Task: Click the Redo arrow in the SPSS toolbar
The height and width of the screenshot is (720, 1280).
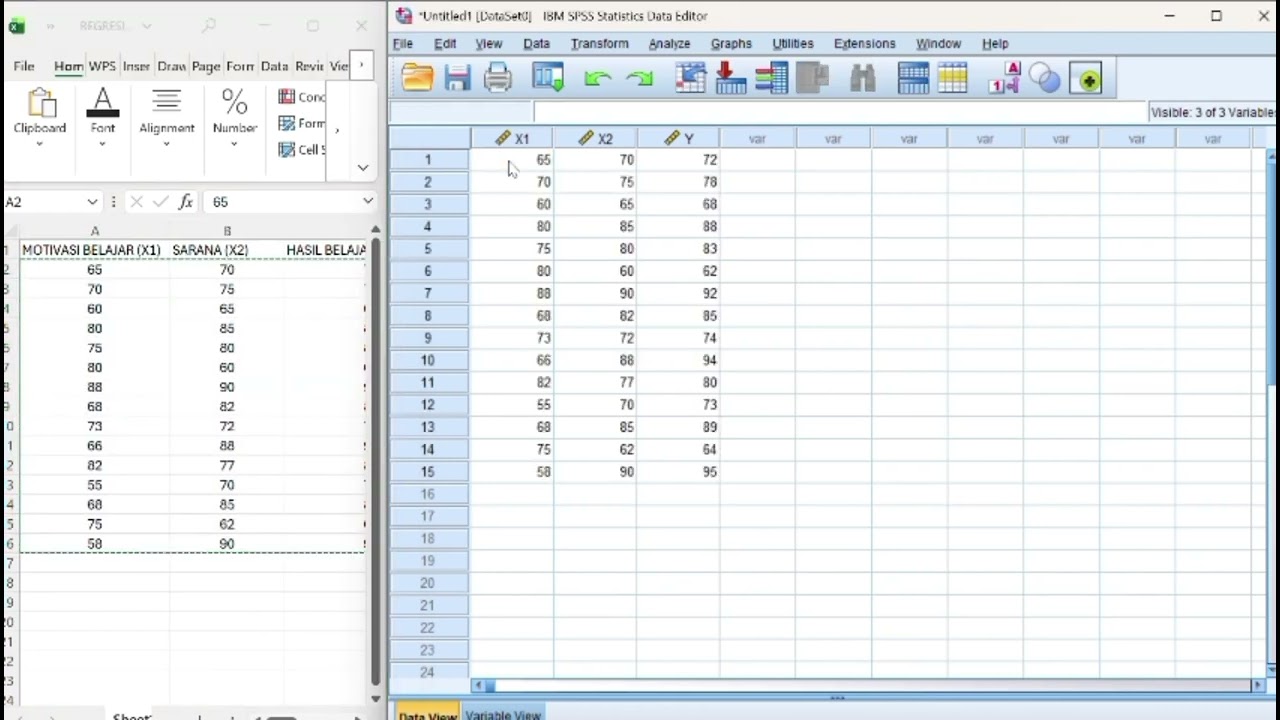Action: coord(638,78)
